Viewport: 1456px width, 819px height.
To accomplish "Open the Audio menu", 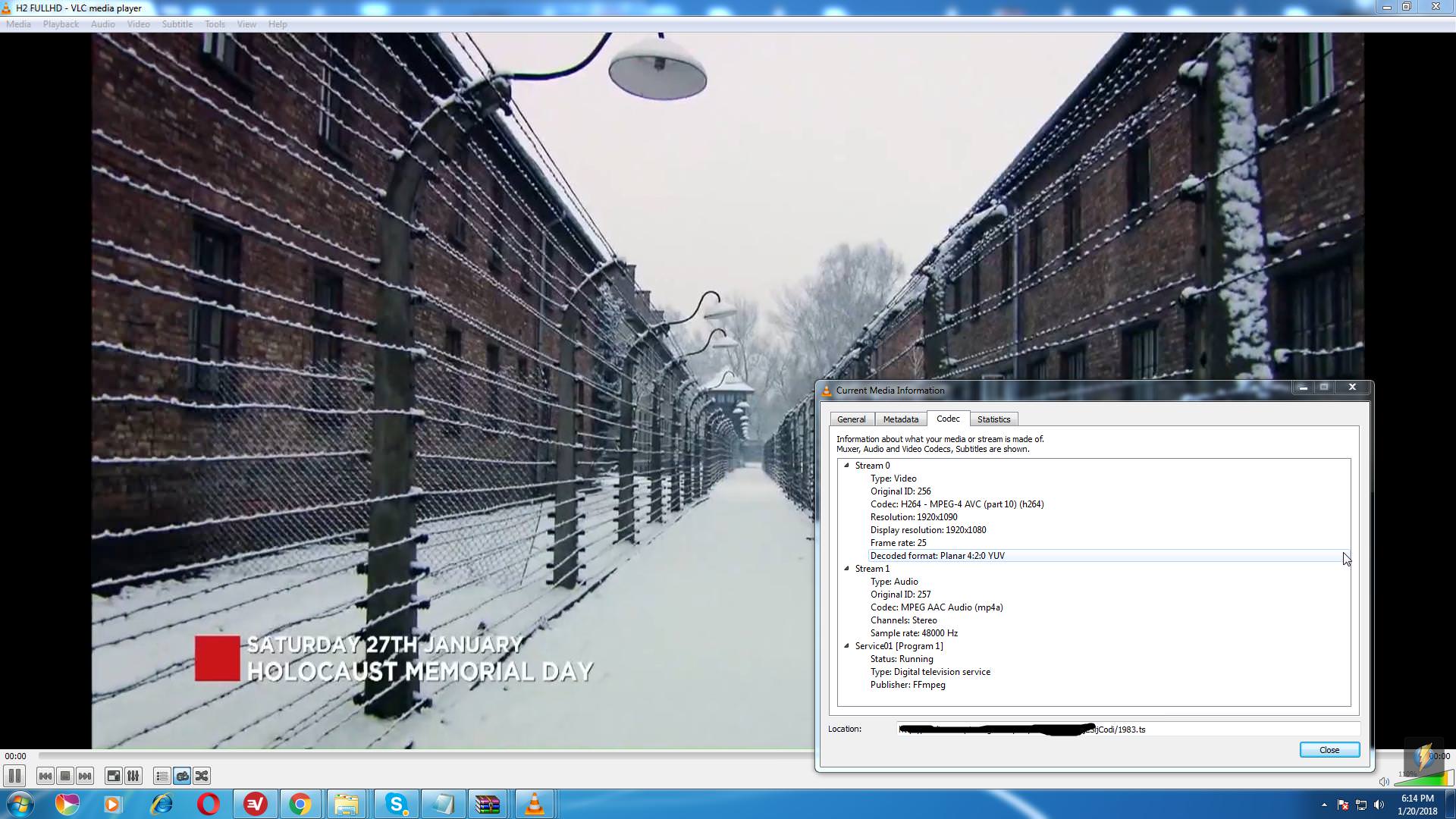I will pyautogui.click(x=103, y=24).
